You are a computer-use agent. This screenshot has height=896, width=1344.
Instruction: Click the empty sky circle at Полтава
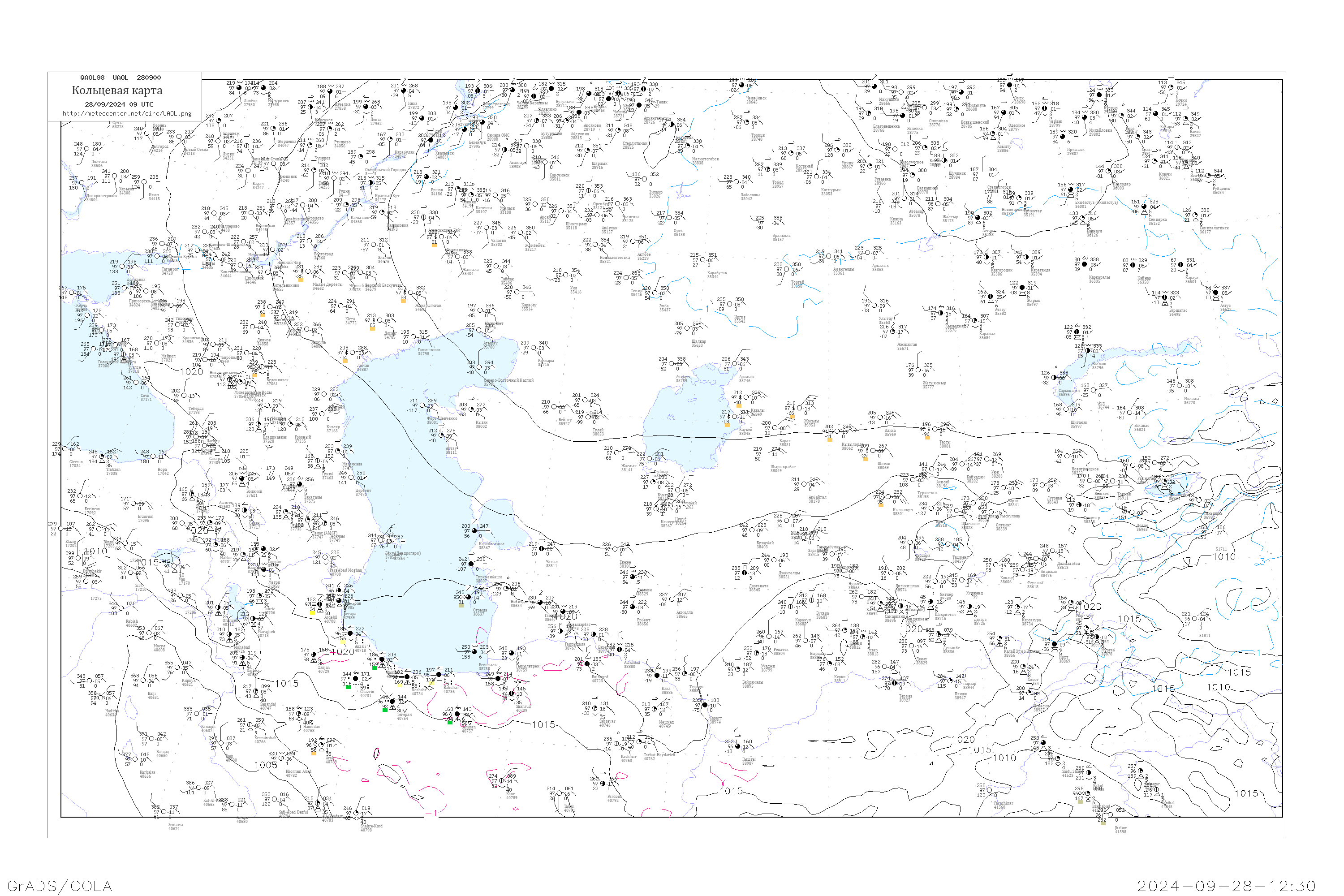click(88, 149)
